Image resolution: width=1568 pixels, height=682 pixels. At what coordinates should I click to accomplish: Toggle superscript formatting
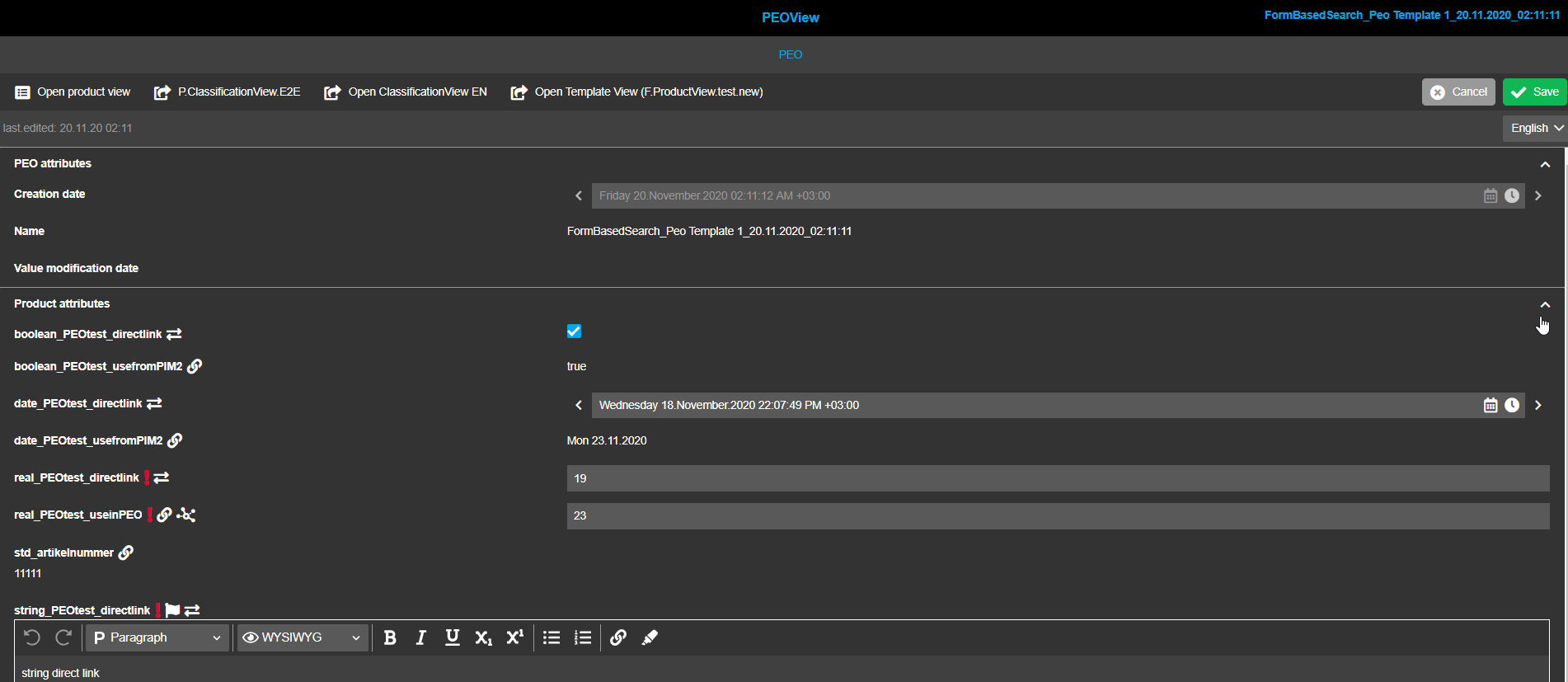(x=514, y=637)
